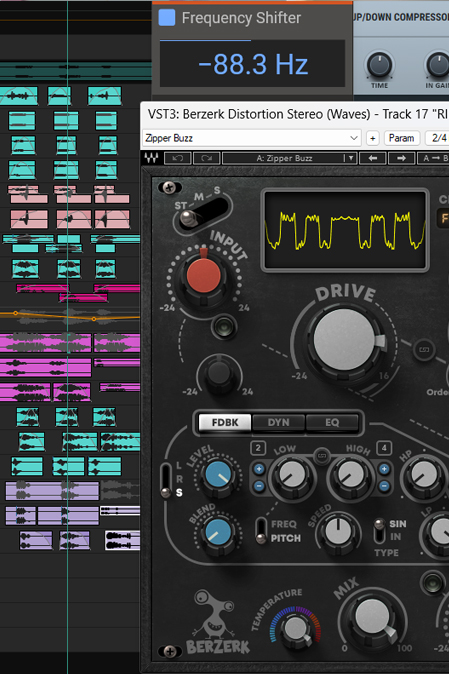Adjust the SPEED knob

338,532
